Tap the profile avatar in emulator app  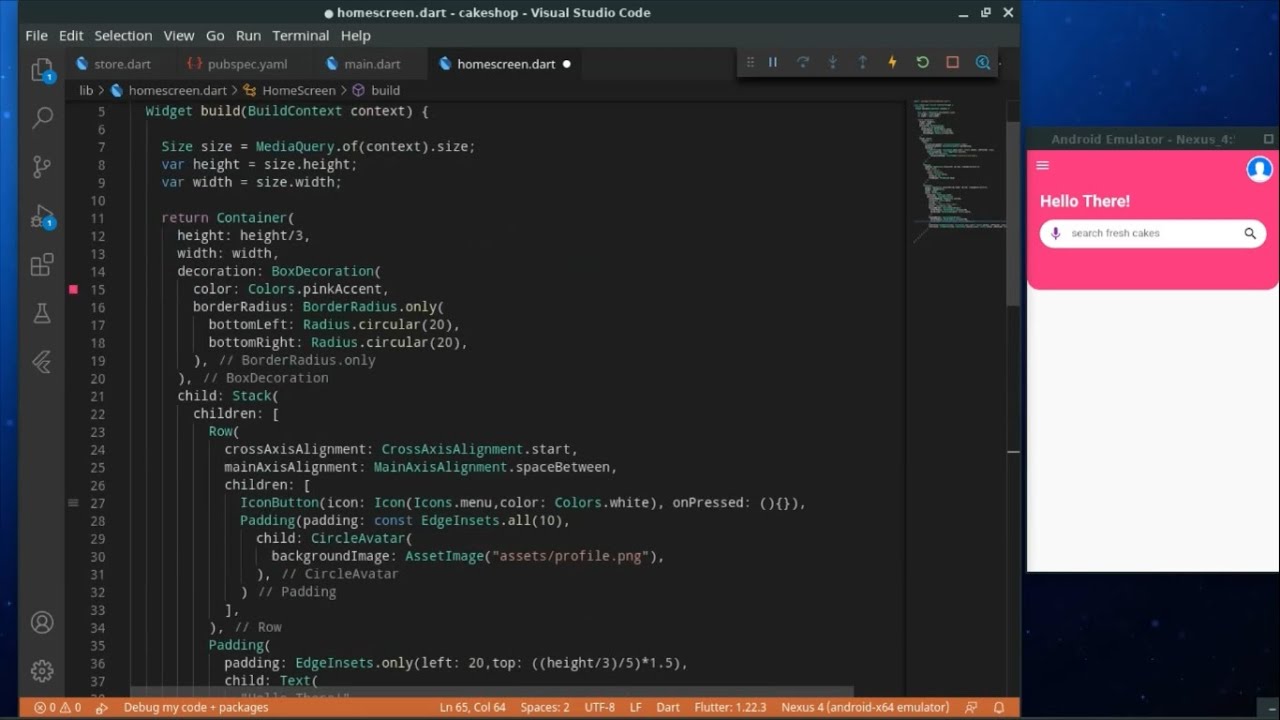pos(1259,169)
